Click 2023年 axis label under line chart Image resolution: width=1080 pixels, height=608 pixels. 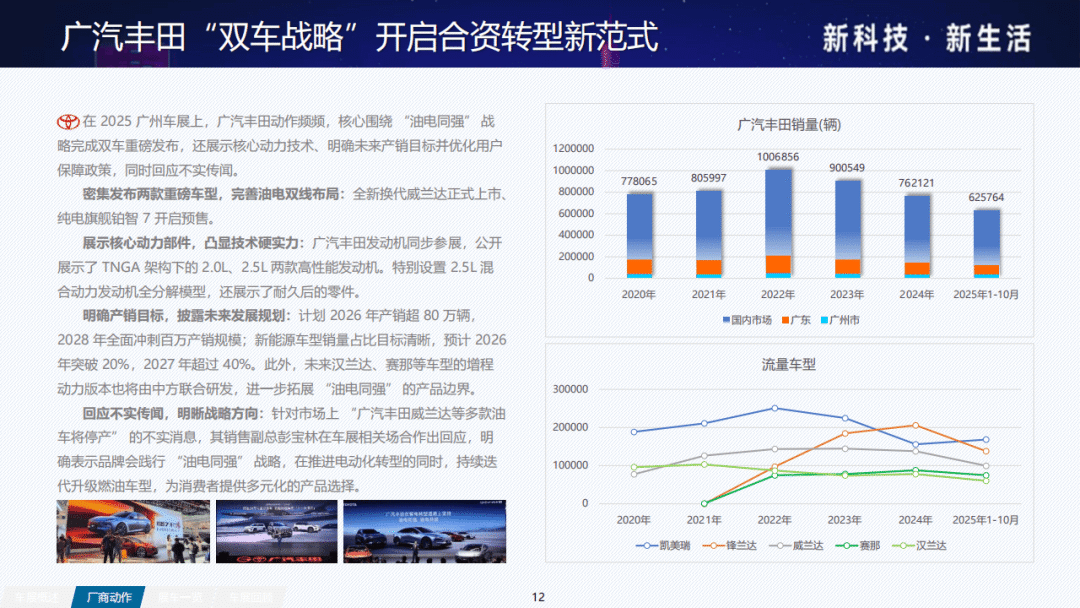click(844, 520)
